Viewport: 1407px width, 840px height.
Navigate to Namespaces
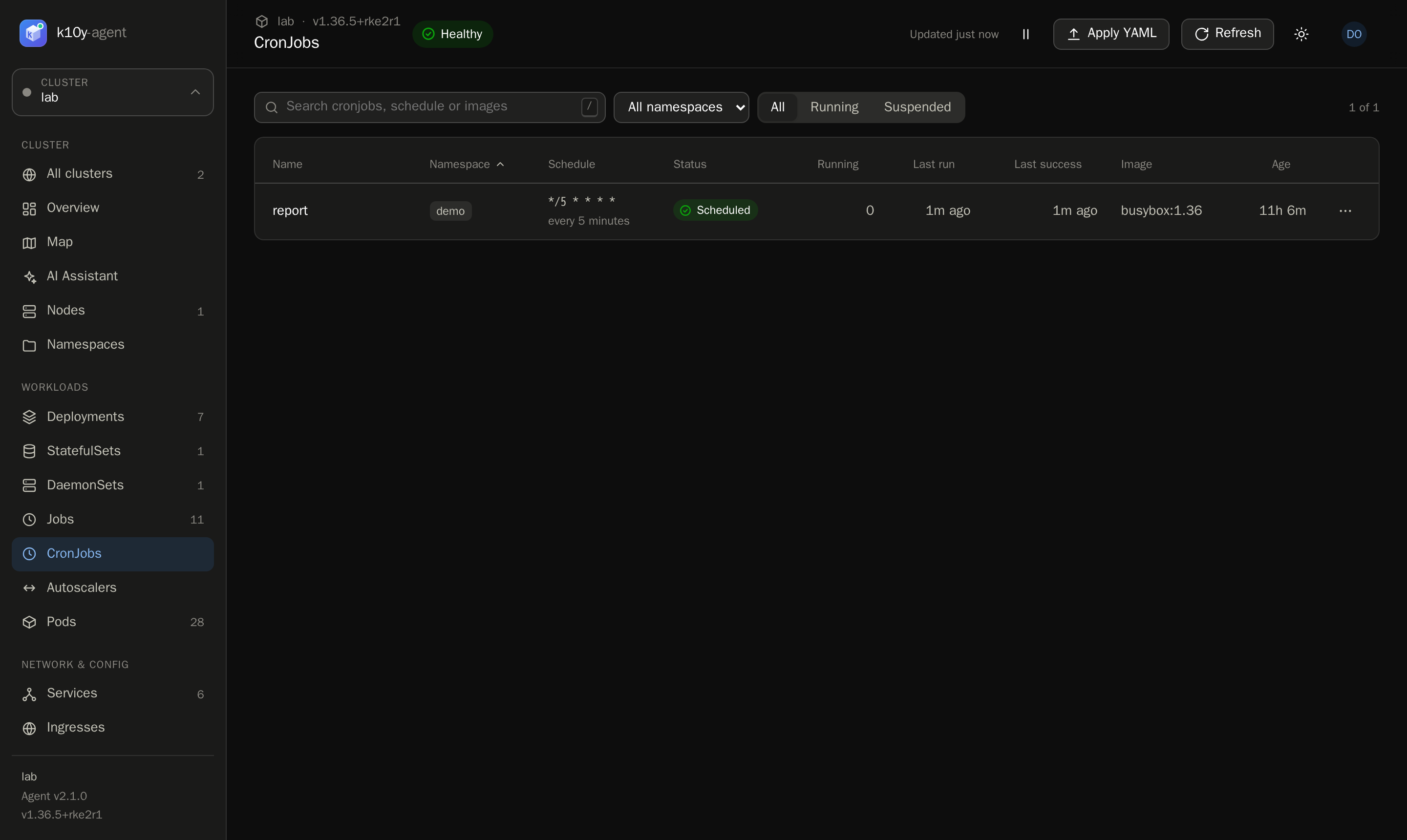pyautogui.click(x=113, y=345)
